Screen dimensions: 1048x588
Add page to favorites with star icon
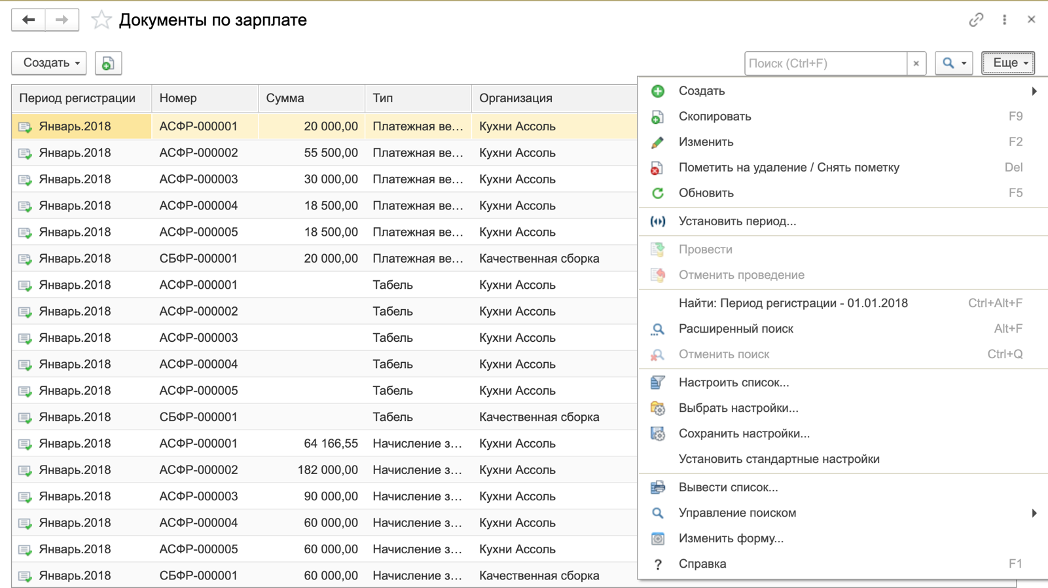pos(100,20)
